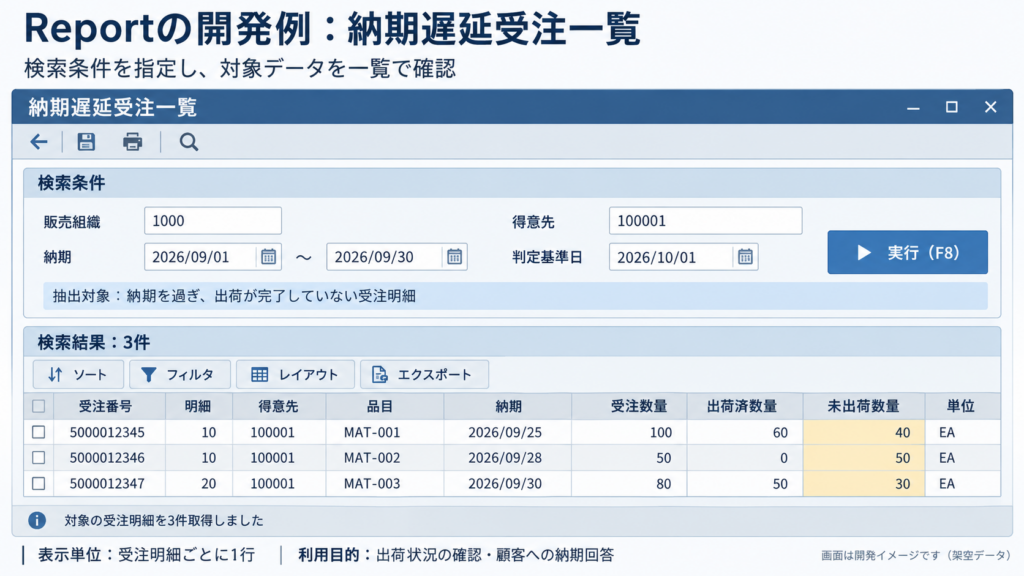The image size is (1024, 576).
Task: Open search with magnifier toolbar icon
Action: pos(189,142)
